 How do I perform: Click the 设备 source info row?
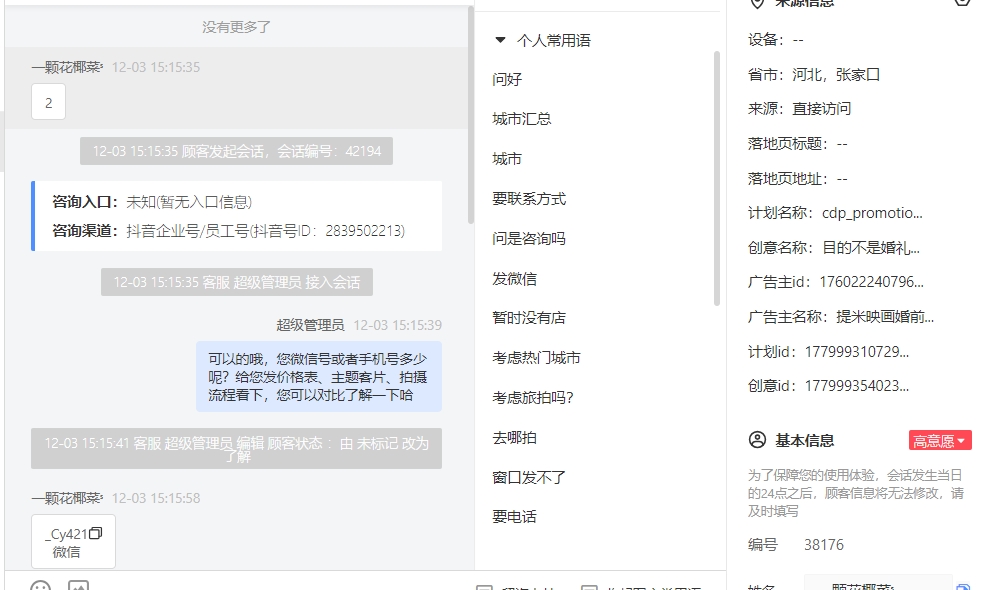[x=775, y=40]
